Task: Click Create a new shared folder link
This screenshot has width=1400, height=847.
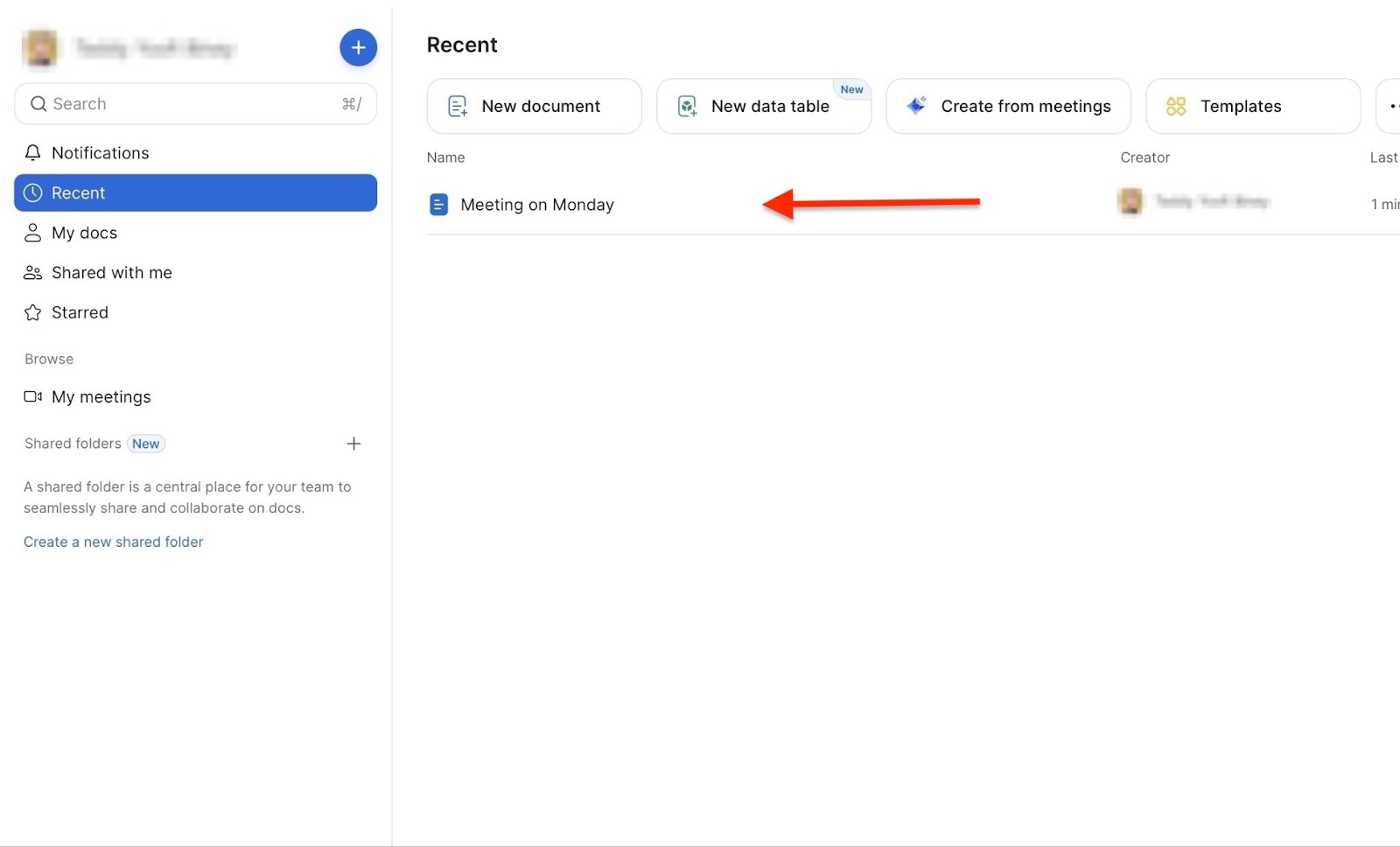Action: [x=113, y=542]
